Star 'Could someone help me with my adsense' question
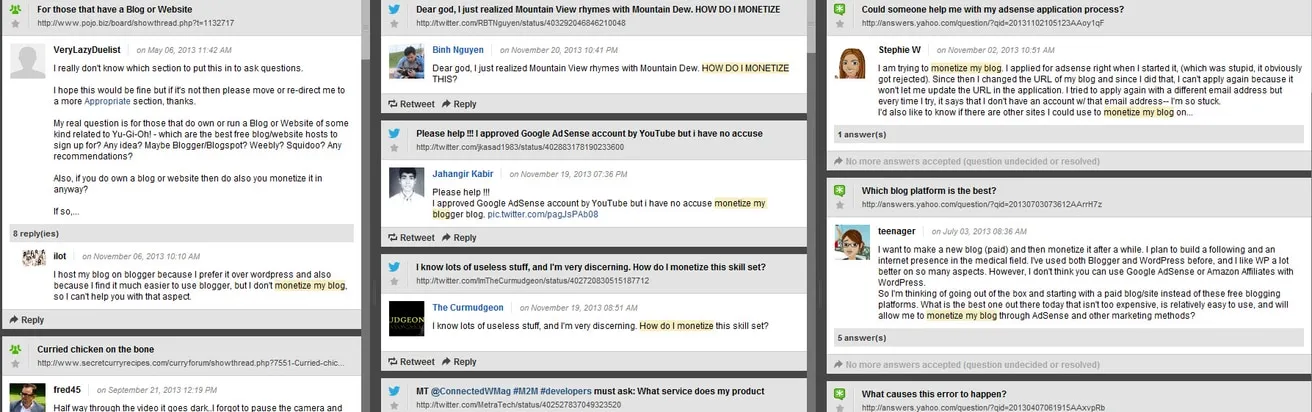Screen dimensions: 1312x412 [840, 22]
